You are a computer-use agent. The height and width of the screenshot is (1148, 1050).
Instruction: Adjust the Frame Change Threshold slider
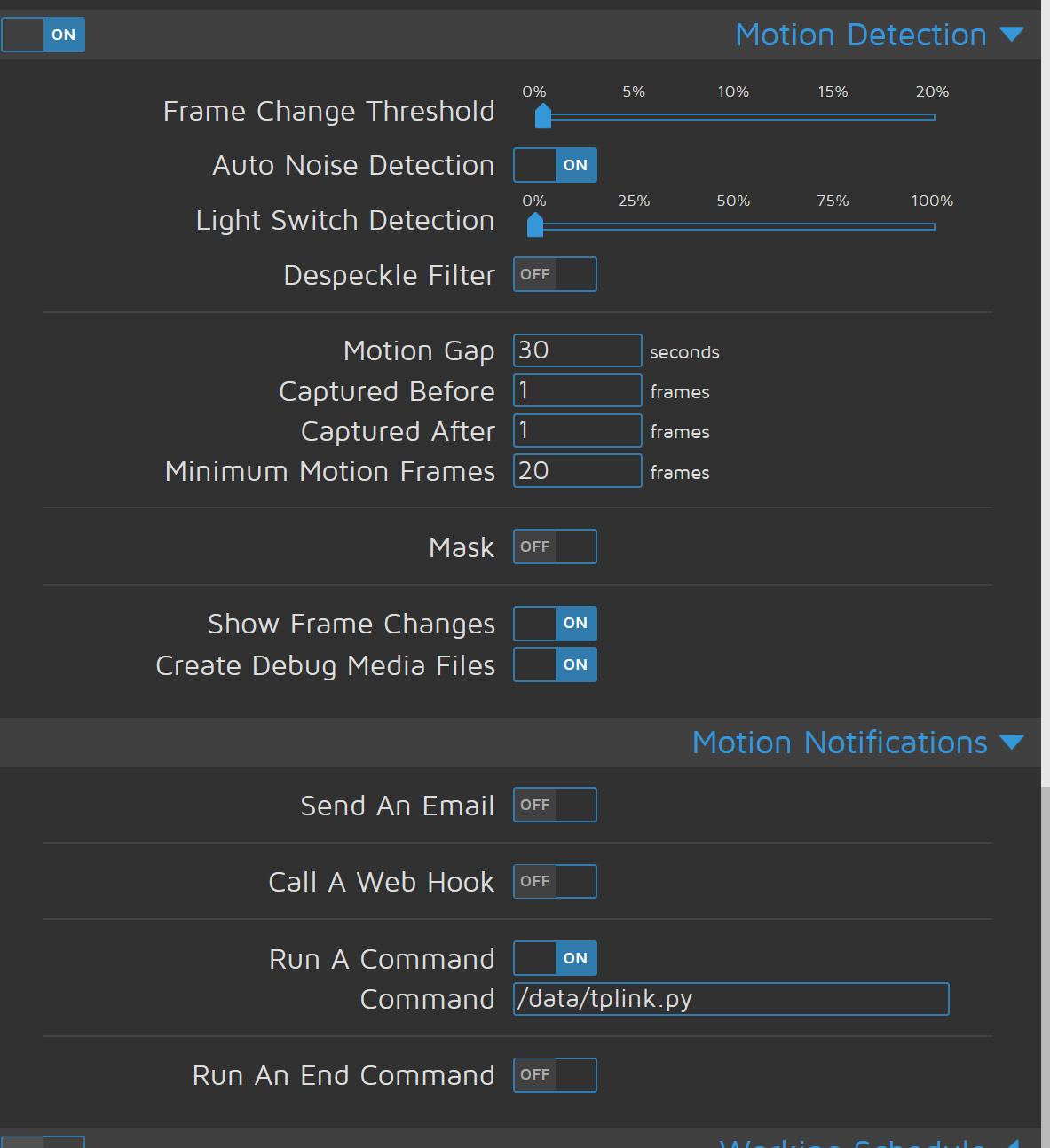pyautogui.click(x=543, y=115)
